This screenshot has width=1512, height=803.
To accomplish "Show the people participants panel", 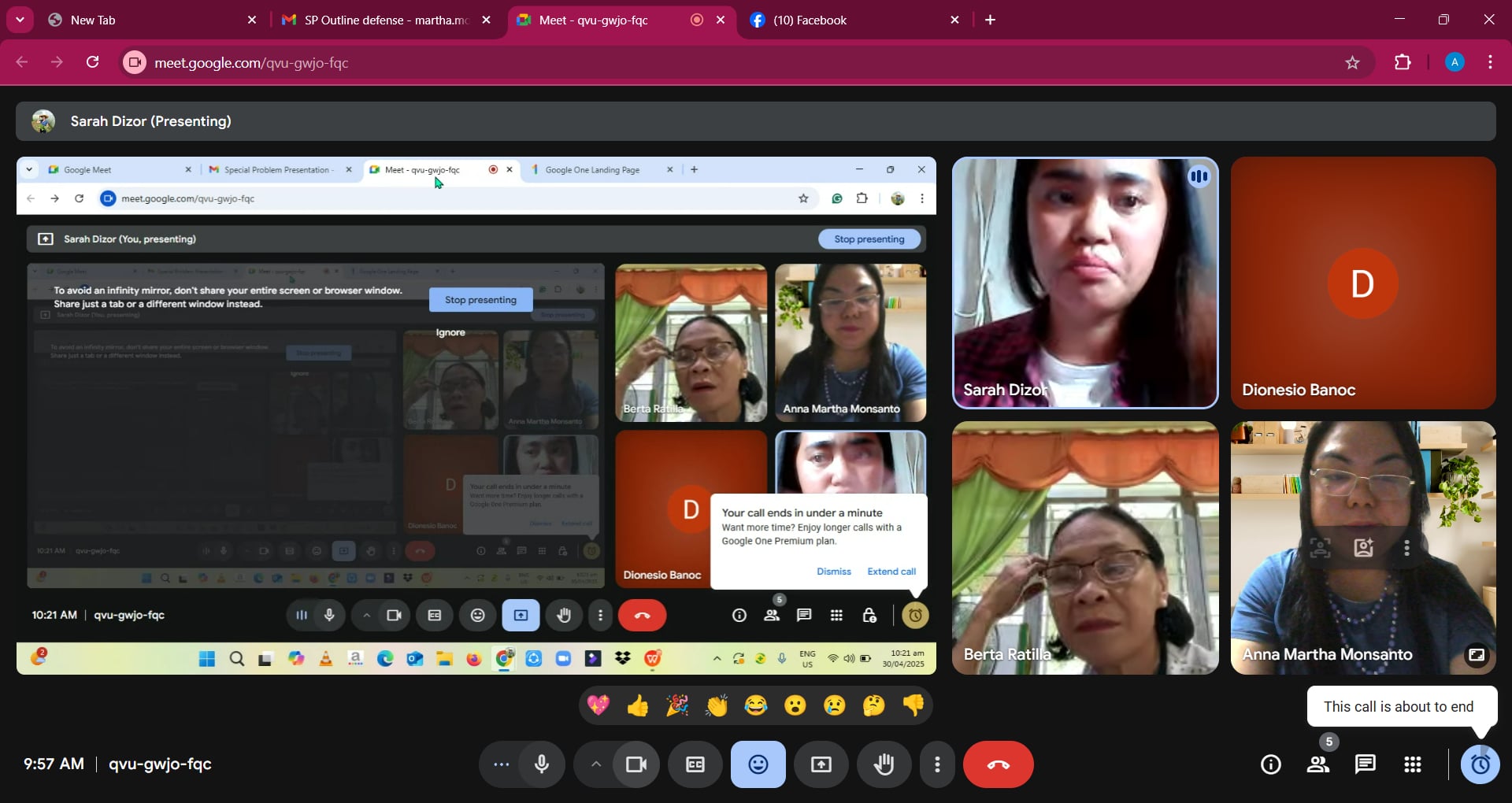I will [x=1317, y=764].
